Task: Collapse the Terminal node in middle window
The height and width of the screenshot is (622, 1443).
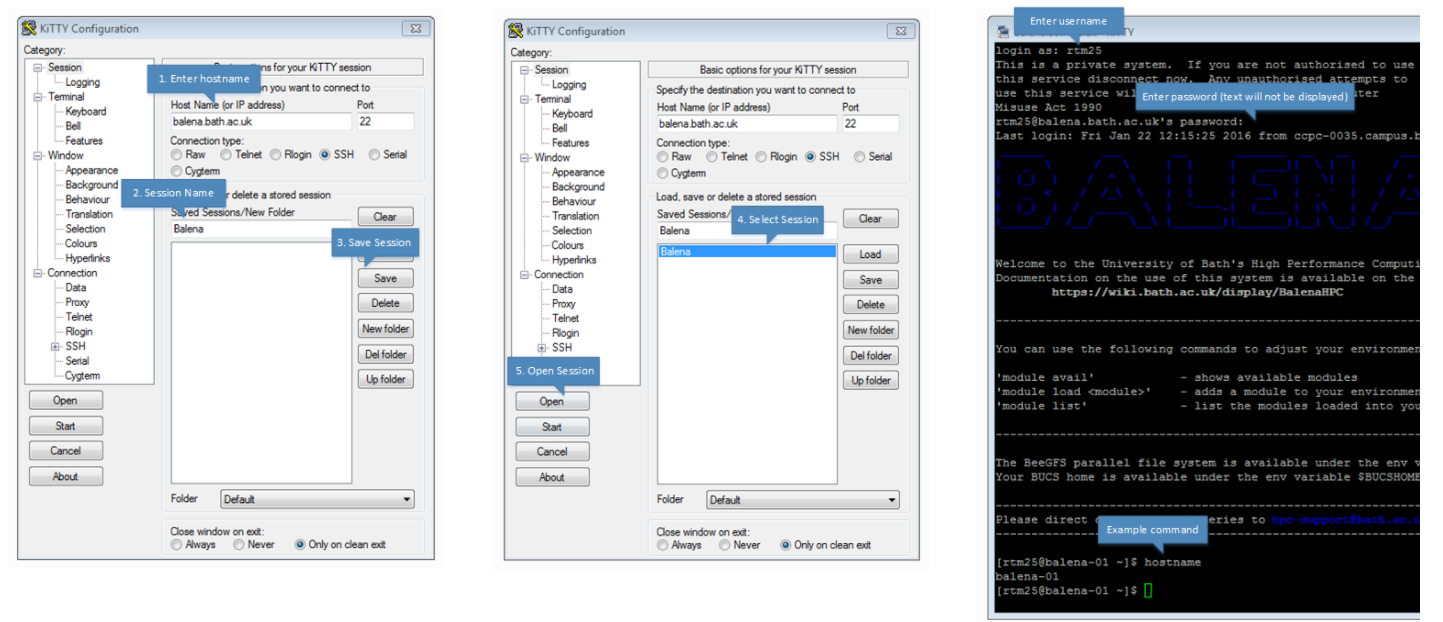Action: coord(524,99)
